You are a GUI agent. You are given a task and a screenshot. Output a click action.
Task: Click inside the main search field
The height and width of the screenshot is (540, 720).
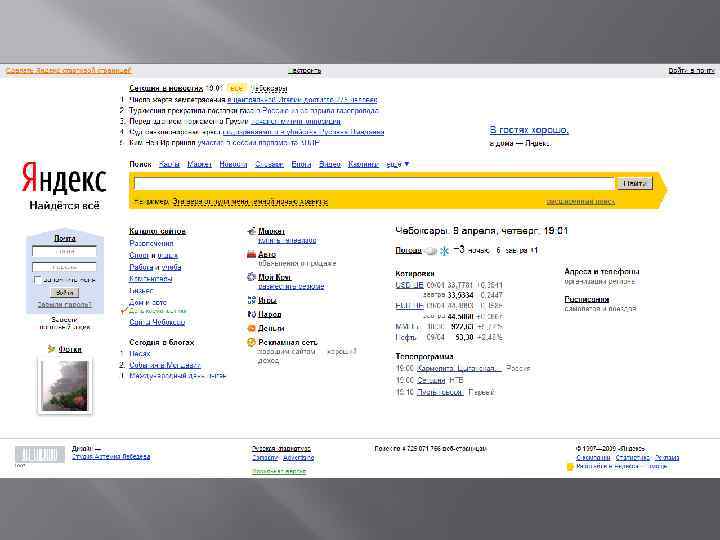(374, 183)
